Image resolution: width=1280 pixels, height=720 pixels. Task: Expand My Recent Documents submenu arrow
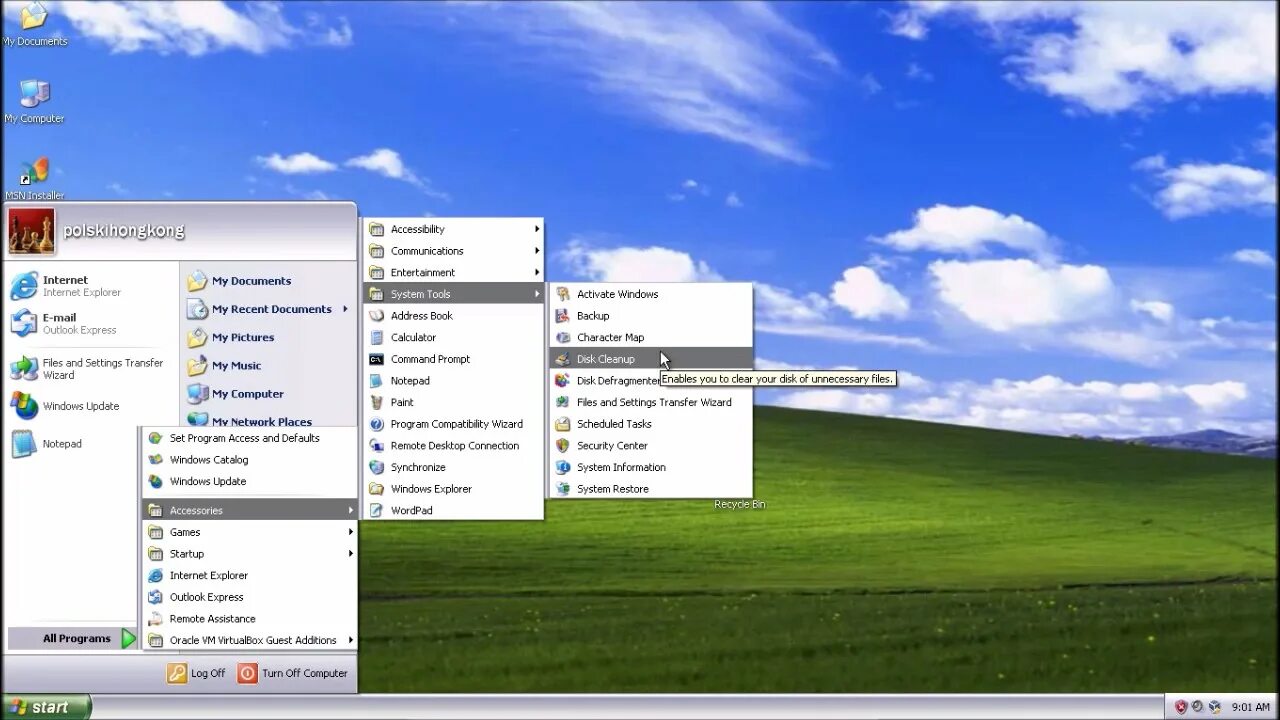346,309
